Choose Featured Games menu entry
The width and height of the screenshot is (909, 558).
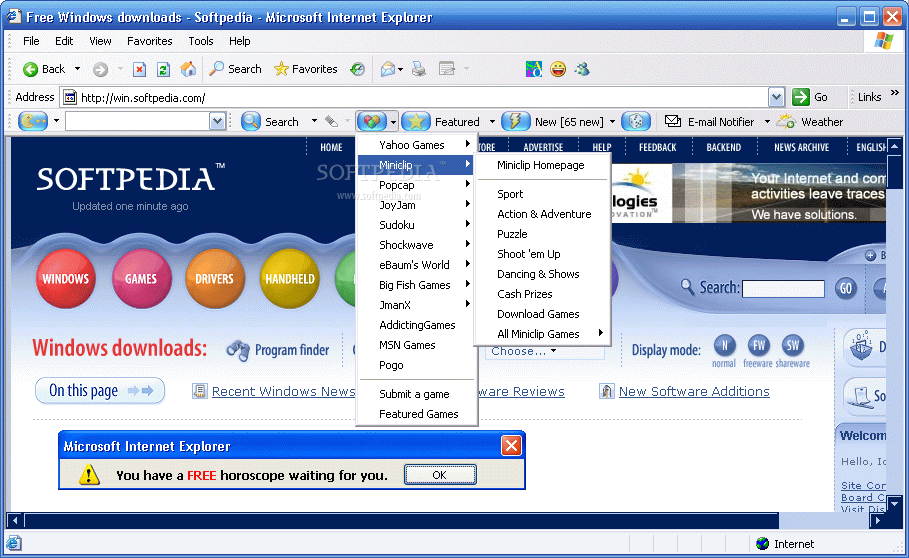coord(417,414)
